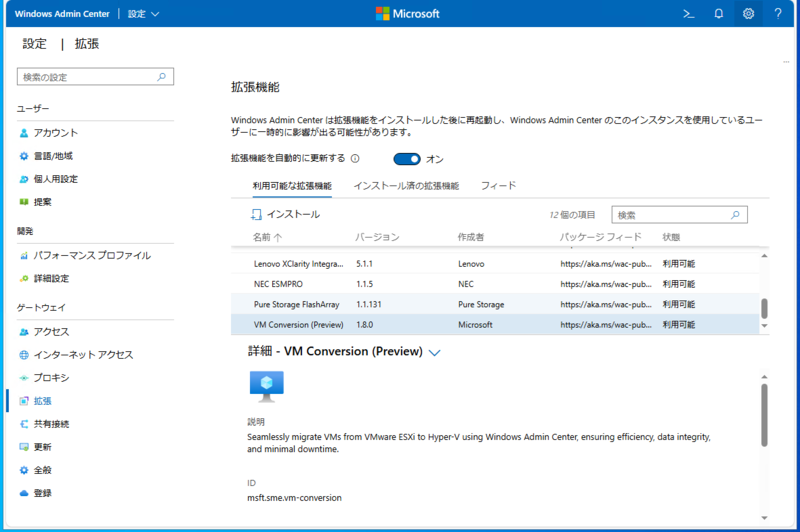Open the help question mark icon

tap(778, 14)
